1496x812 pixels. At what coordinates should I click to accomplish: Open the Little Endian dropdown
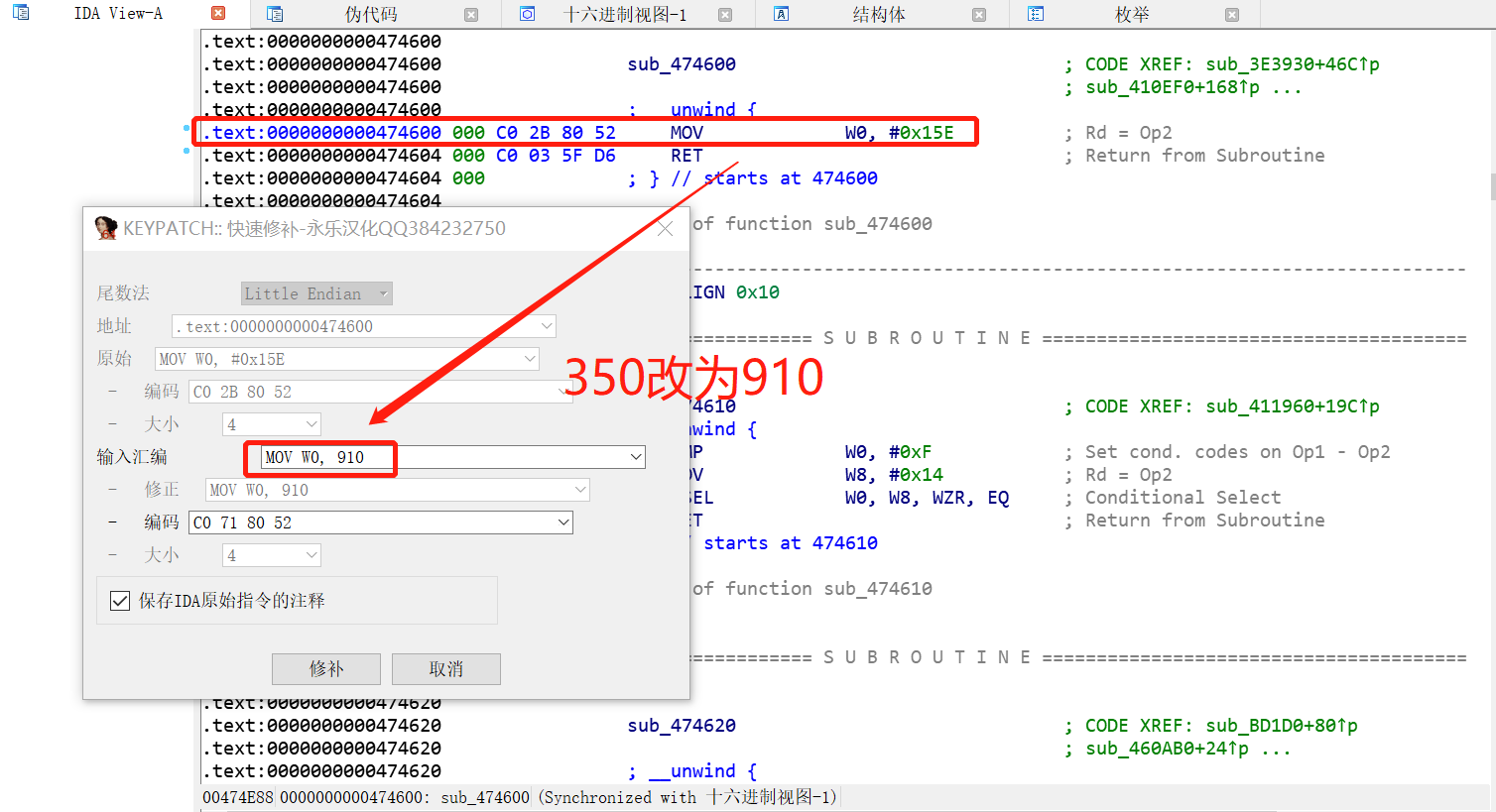click(x=316, y=293)
